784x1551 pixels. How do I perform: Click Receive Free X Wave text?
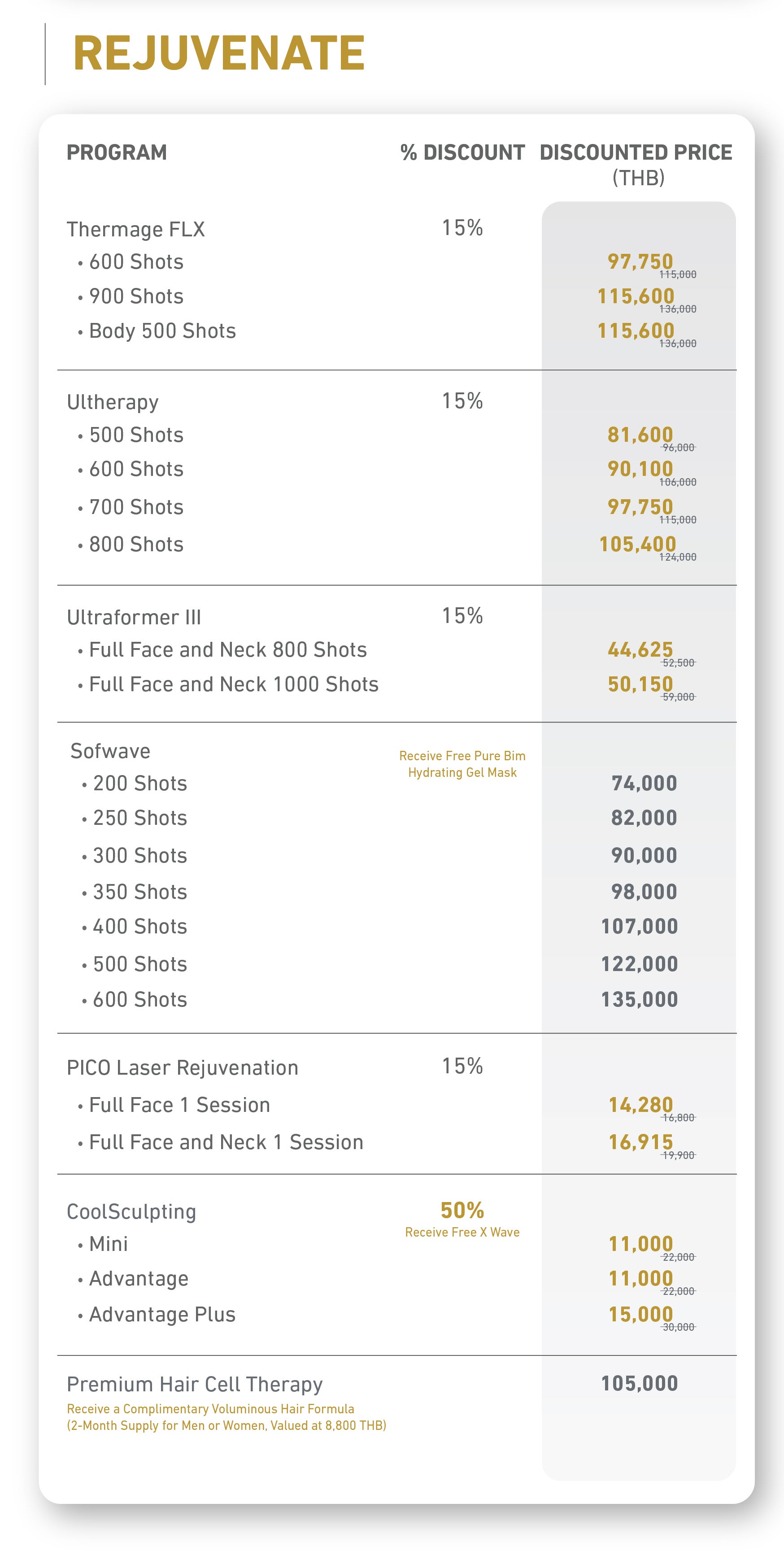tap(462, 1233)
